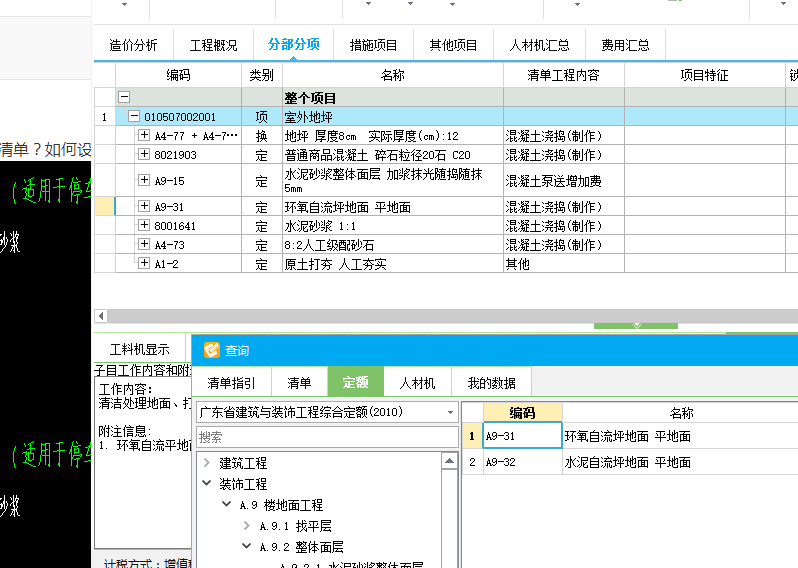Expand row A4-77 + A4-7
Screen dimensions: 798x568
(x=144, y=135)
